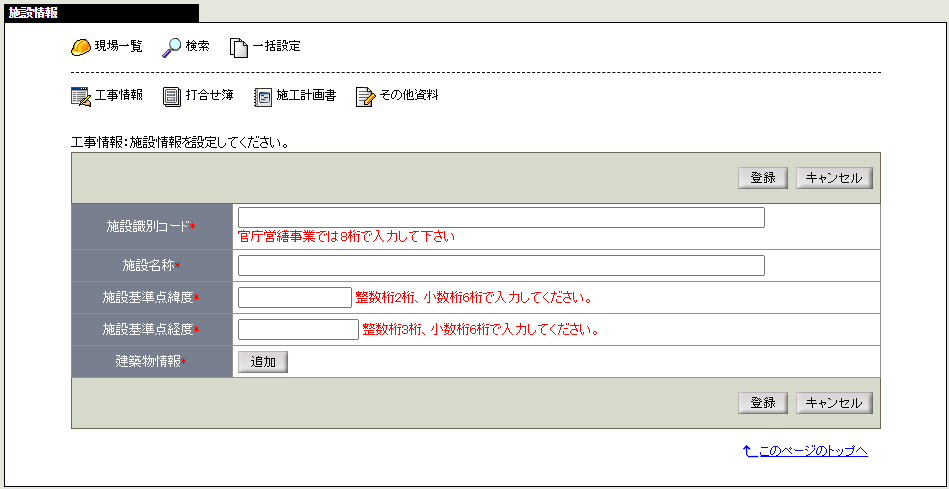Focus the 施設基準点緯度 input field
Screen dimensions: 949x489
tap(295, 297)
